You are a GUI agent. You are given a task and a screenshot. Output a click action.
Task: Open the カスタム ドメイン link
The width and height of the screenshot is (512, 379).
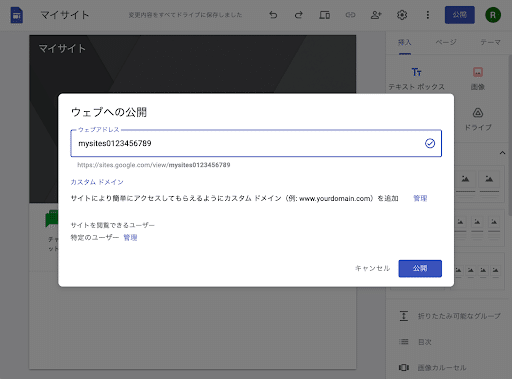pyautogui.click(x=97, y=182)
